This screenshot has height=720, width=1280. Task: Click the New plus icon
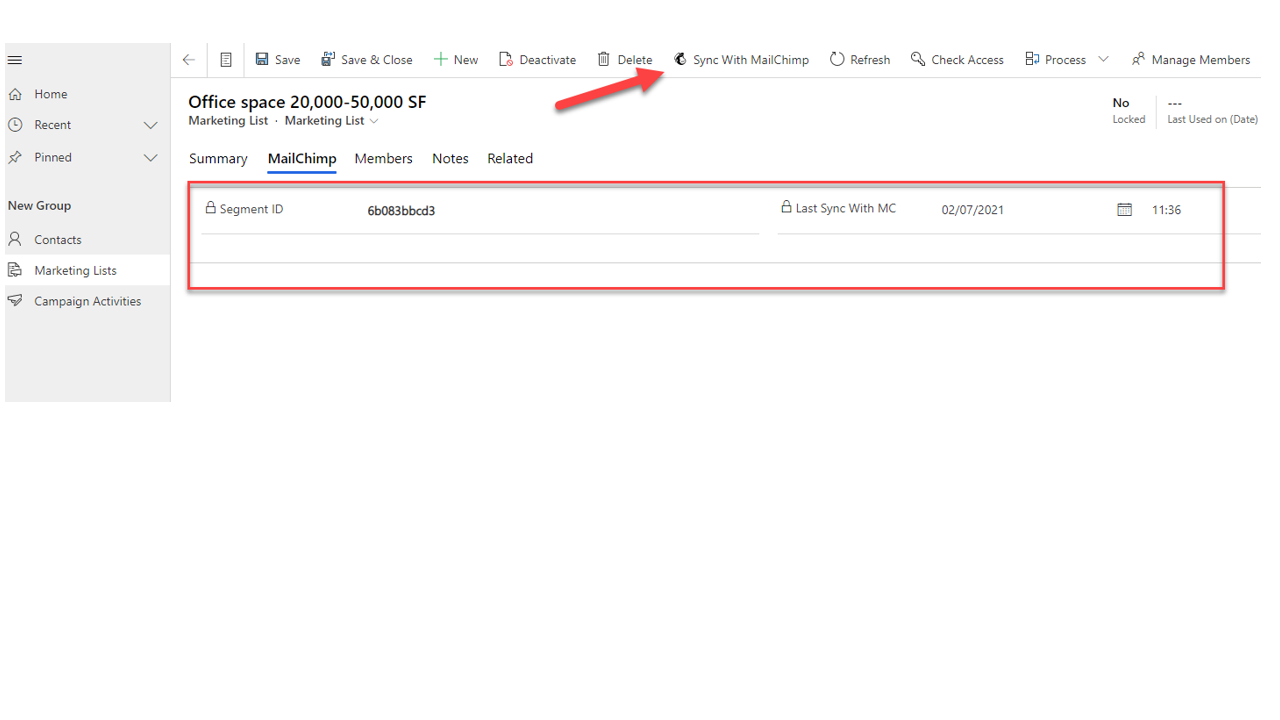(441, 59)
